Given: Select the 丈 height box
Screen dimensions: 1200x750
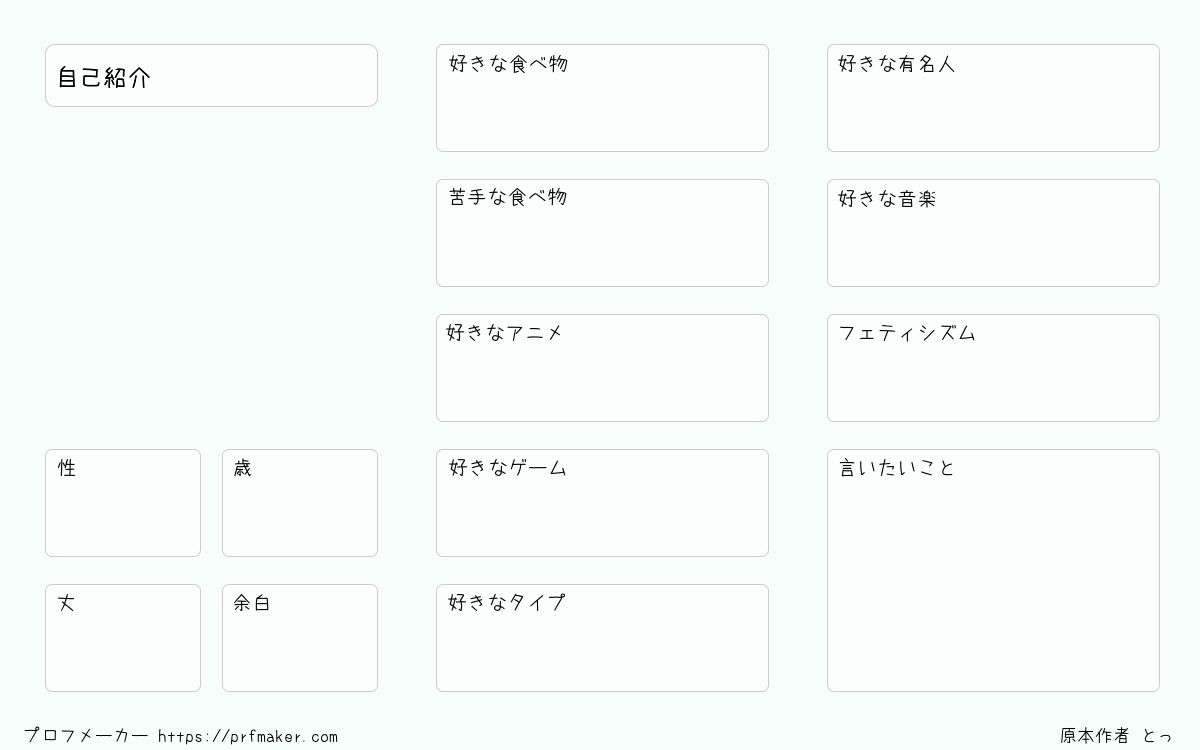Looking at the screenshot, I should 123,638.
